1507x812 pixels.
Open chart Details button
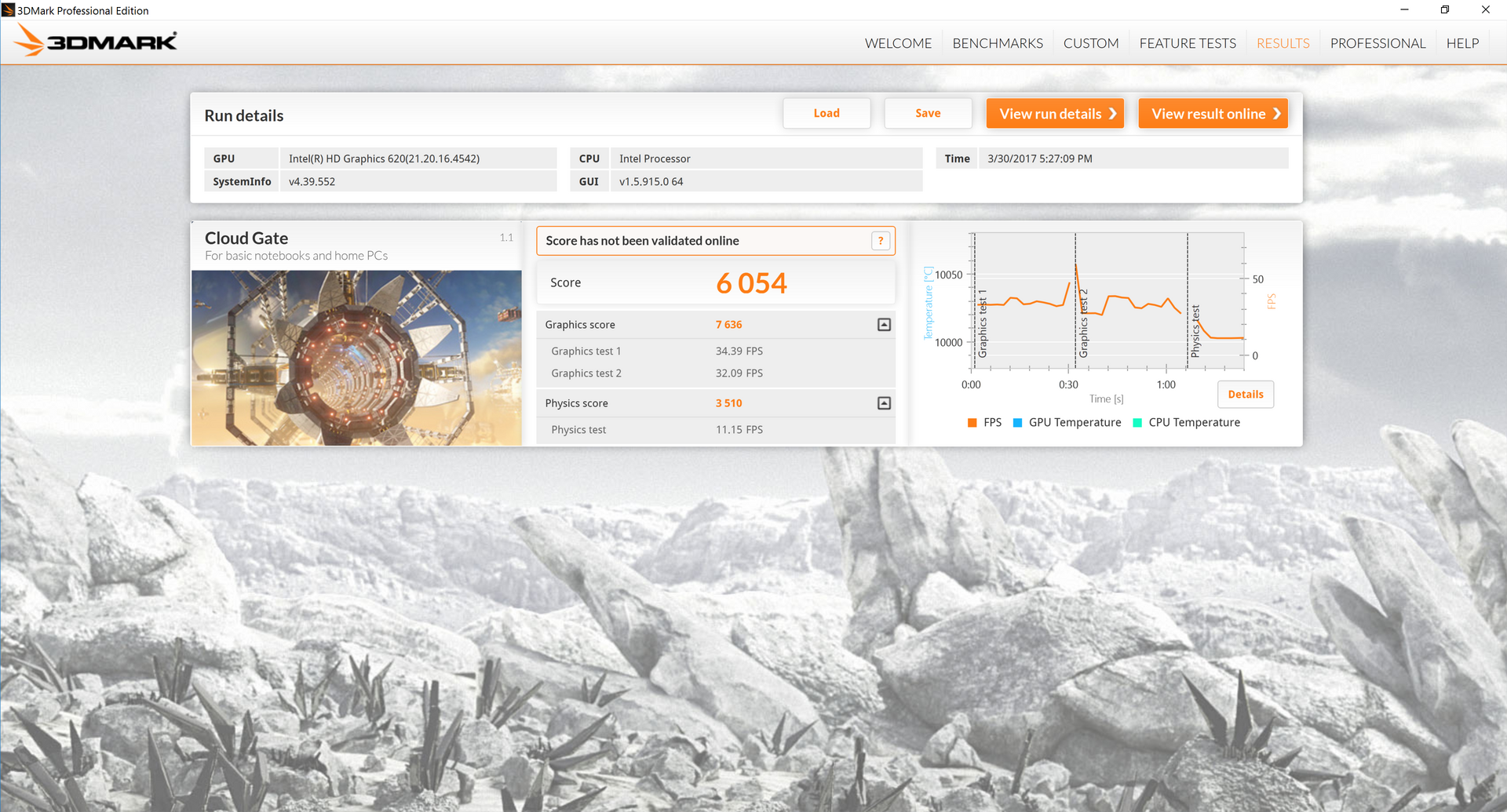(x=1246, y=395)
